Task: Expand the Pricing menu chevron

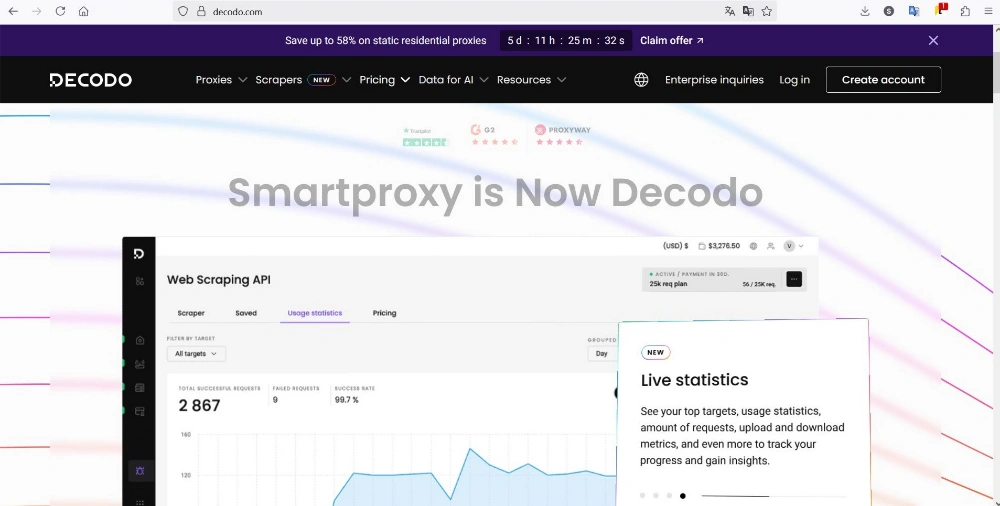Action: 405,80
